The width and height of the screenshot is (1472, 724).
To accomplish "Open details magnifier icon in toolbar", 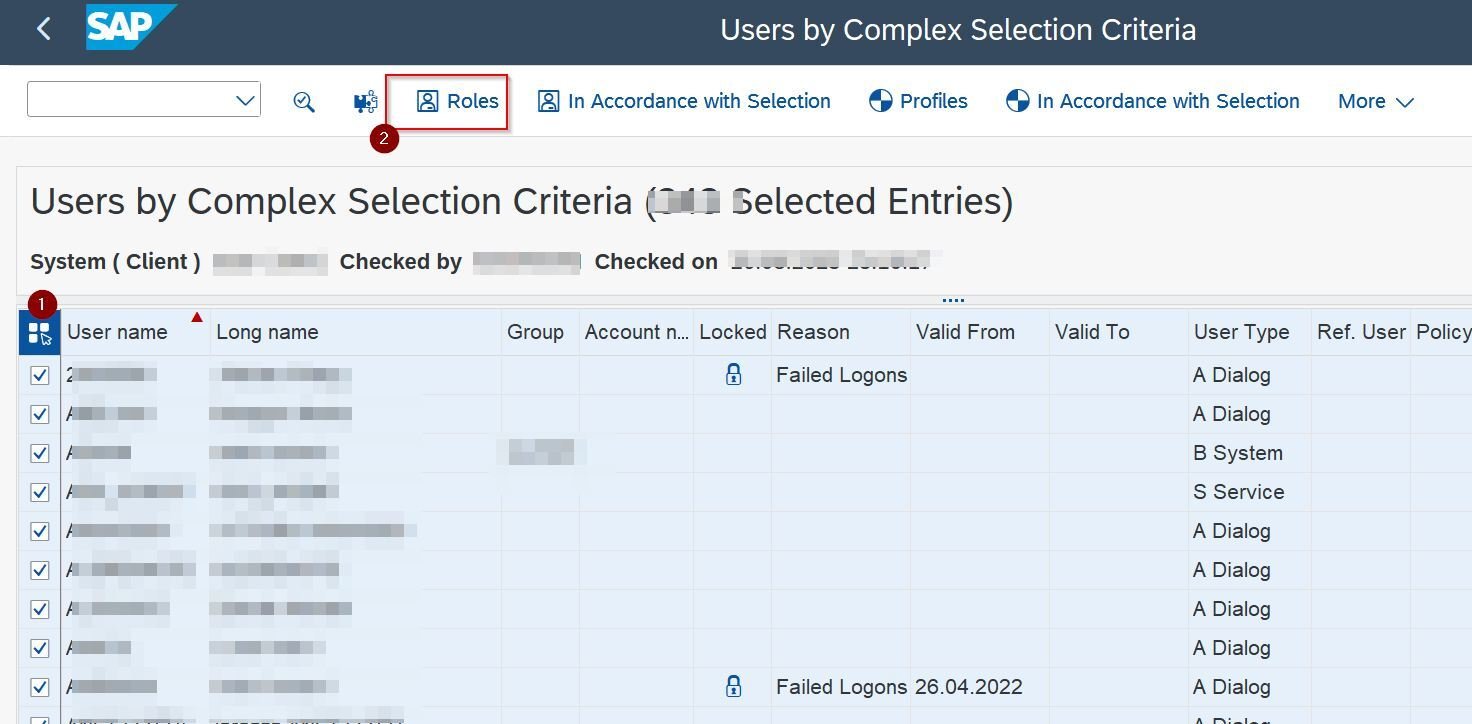I will point(304,101).
